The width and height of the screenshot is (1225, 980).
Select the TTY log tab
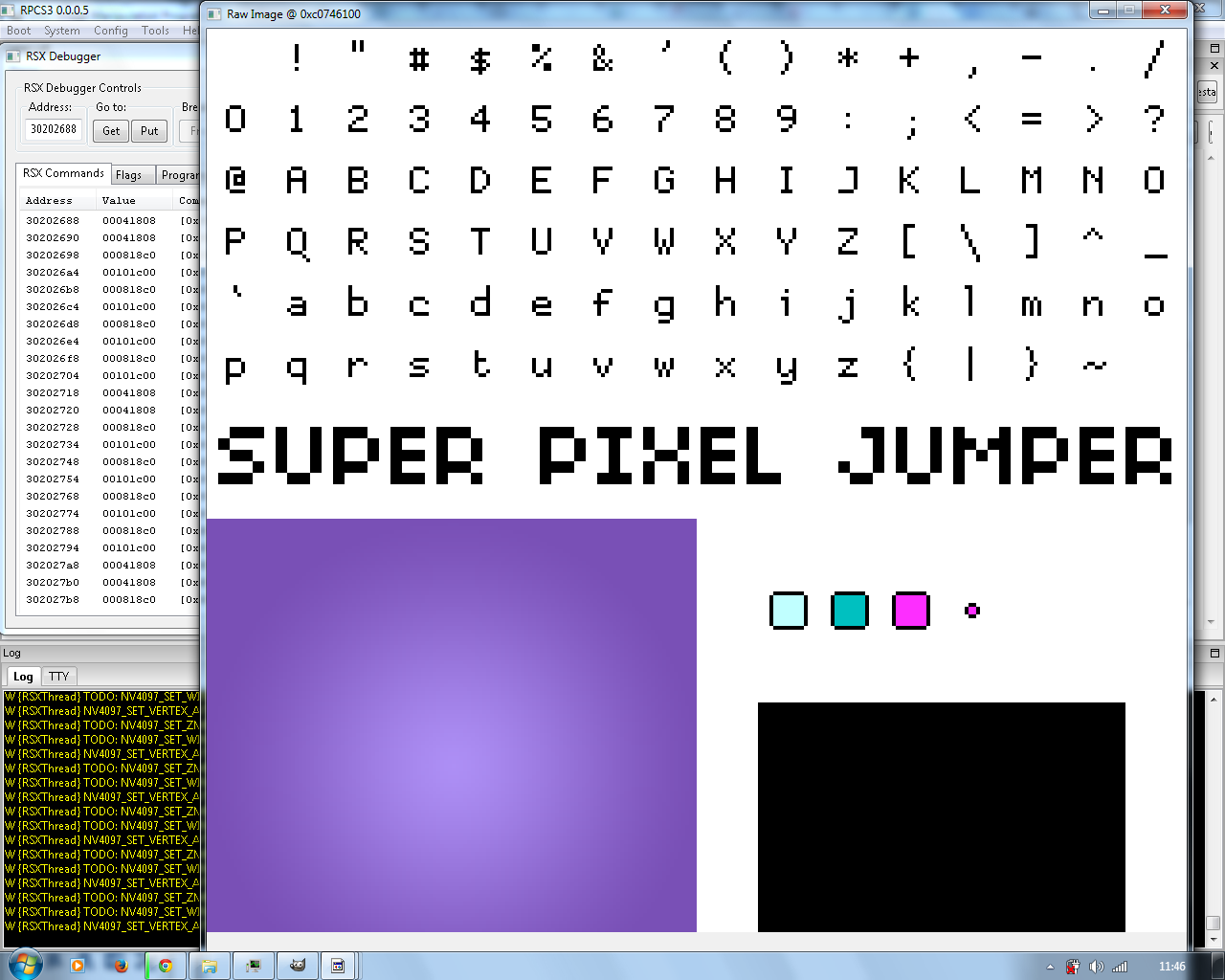click(x=59, y=677)
